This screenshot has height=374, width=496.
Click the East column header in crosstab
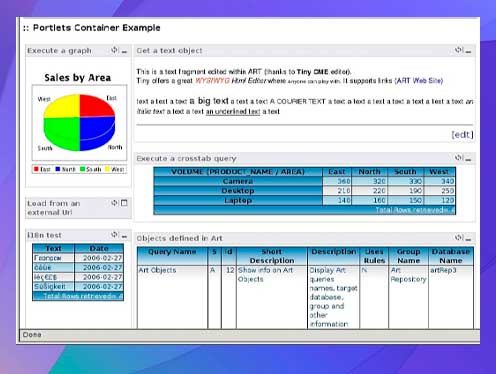pyautogui.click(x=337, y=172)
